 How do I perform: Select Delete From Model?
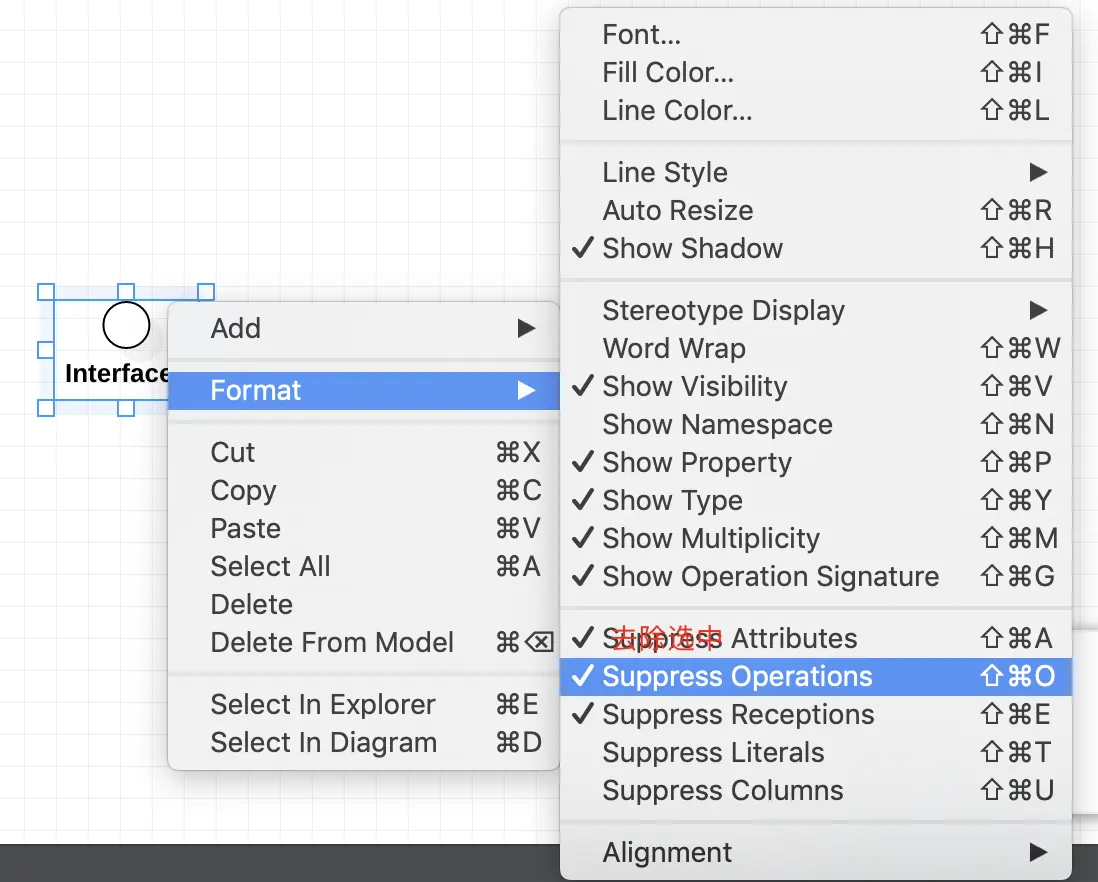click(332, 643)
